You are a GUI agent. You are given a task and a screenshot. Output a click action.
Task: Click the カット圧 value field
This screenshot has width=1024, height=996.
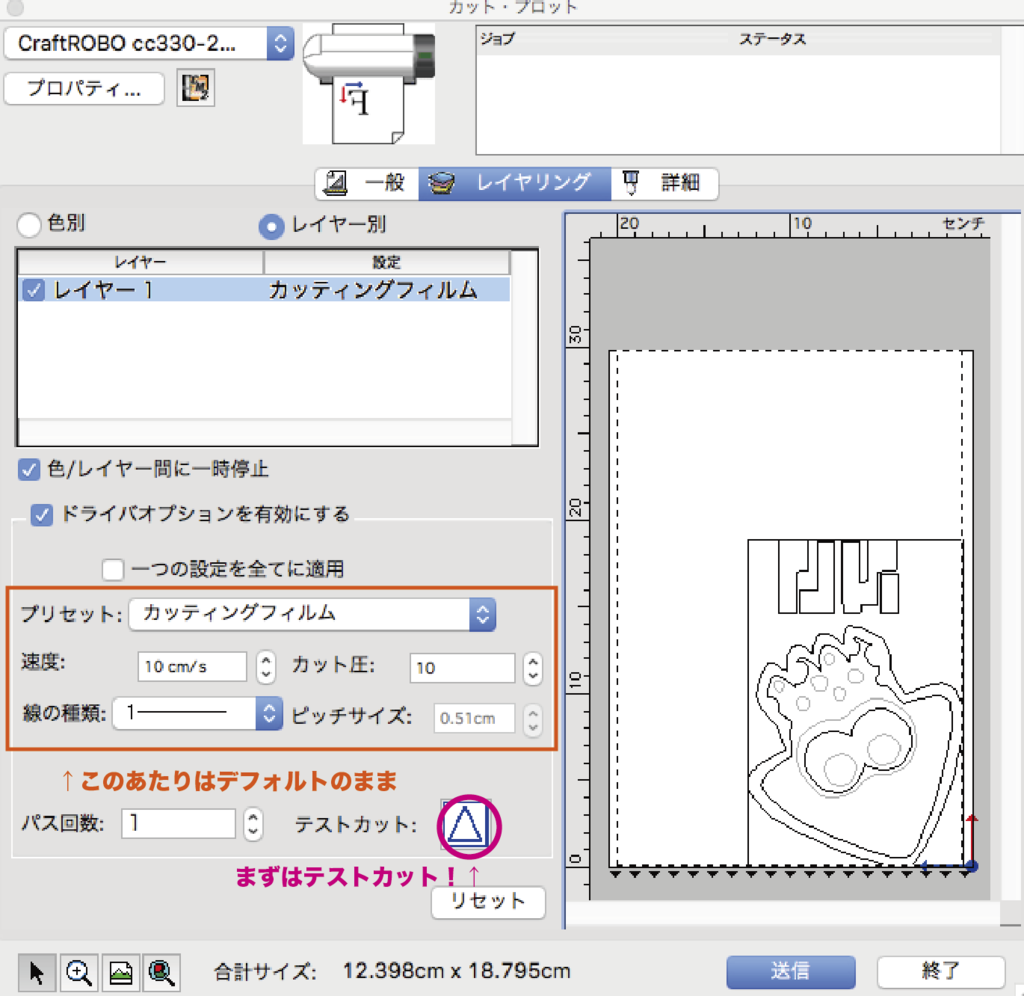(x=462, y=667)
